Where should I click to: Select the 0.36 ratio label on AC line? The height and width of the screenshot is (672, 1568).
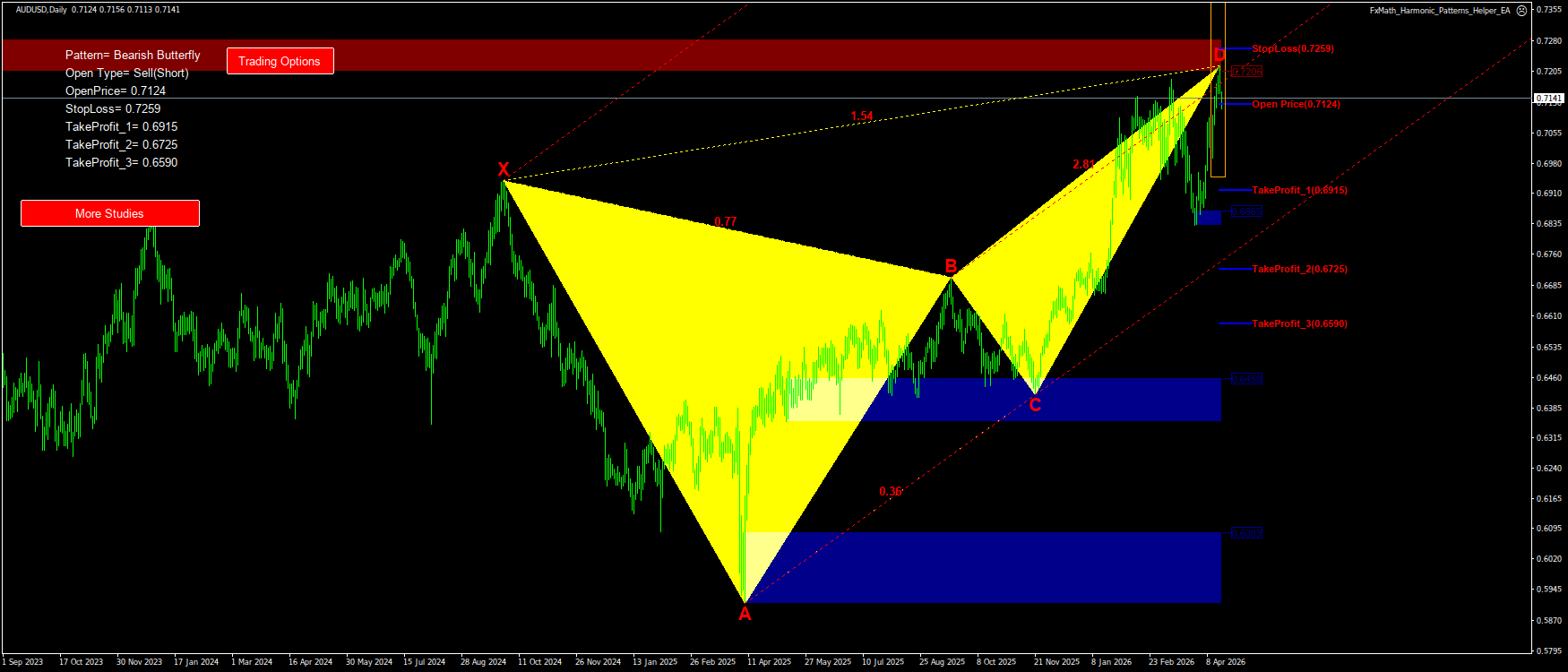[x=891, y=491]
